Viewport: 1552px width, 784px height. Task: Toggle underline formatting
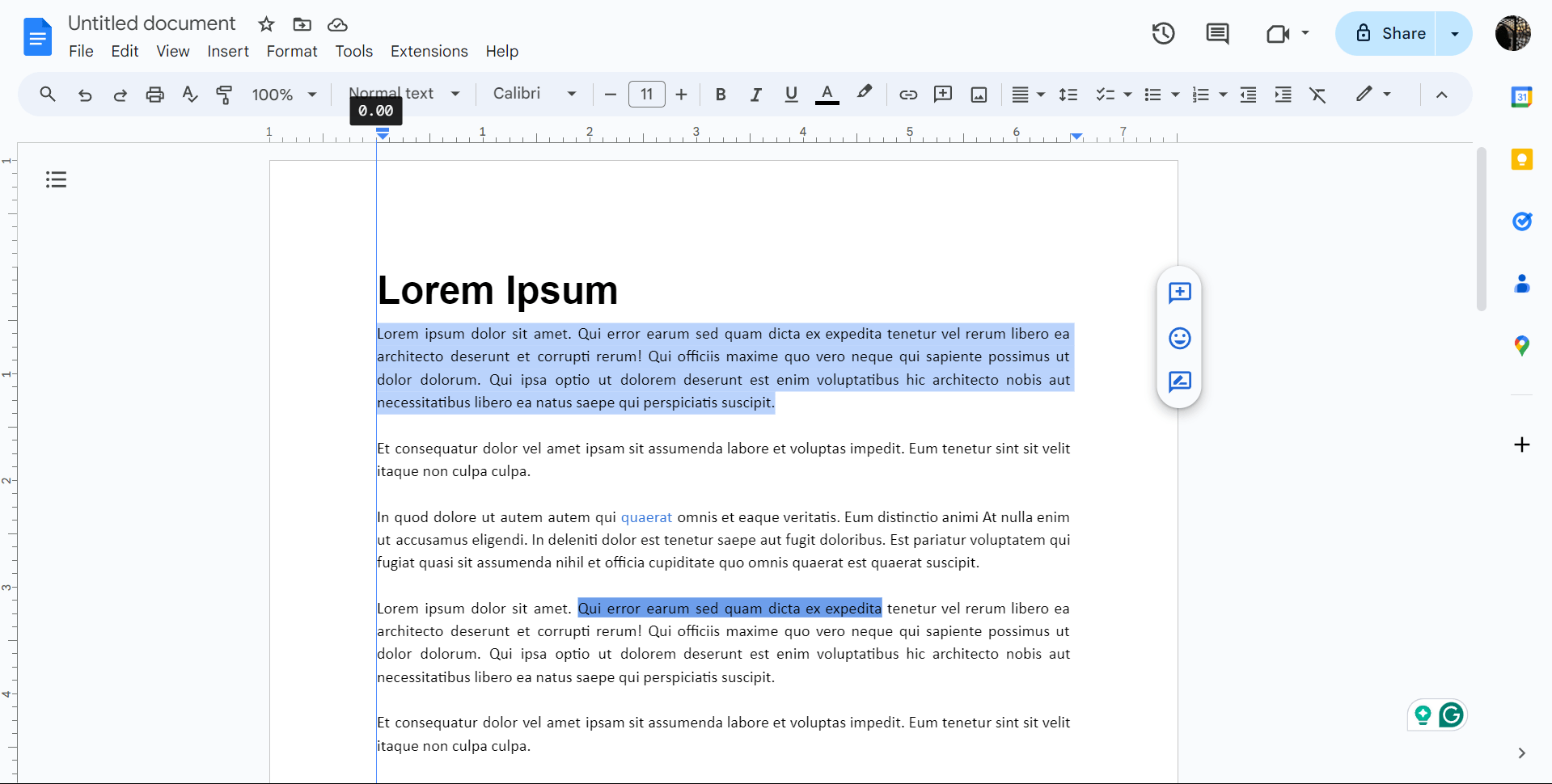point(790,95)
